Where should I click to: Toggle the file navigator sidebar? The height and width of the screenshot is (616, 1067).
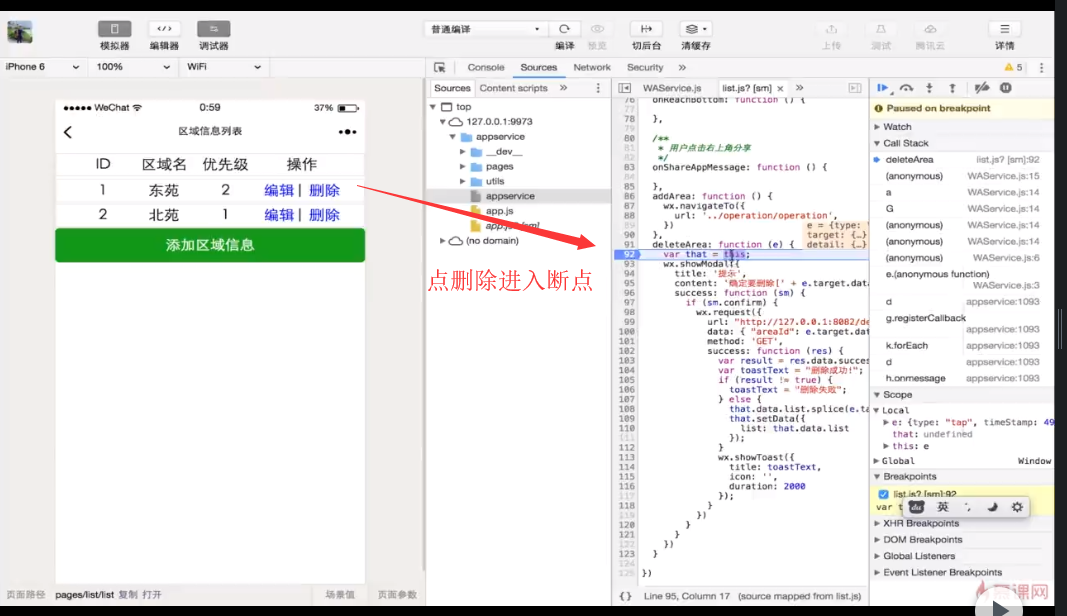pyautogui.click(x=624, y=88)
